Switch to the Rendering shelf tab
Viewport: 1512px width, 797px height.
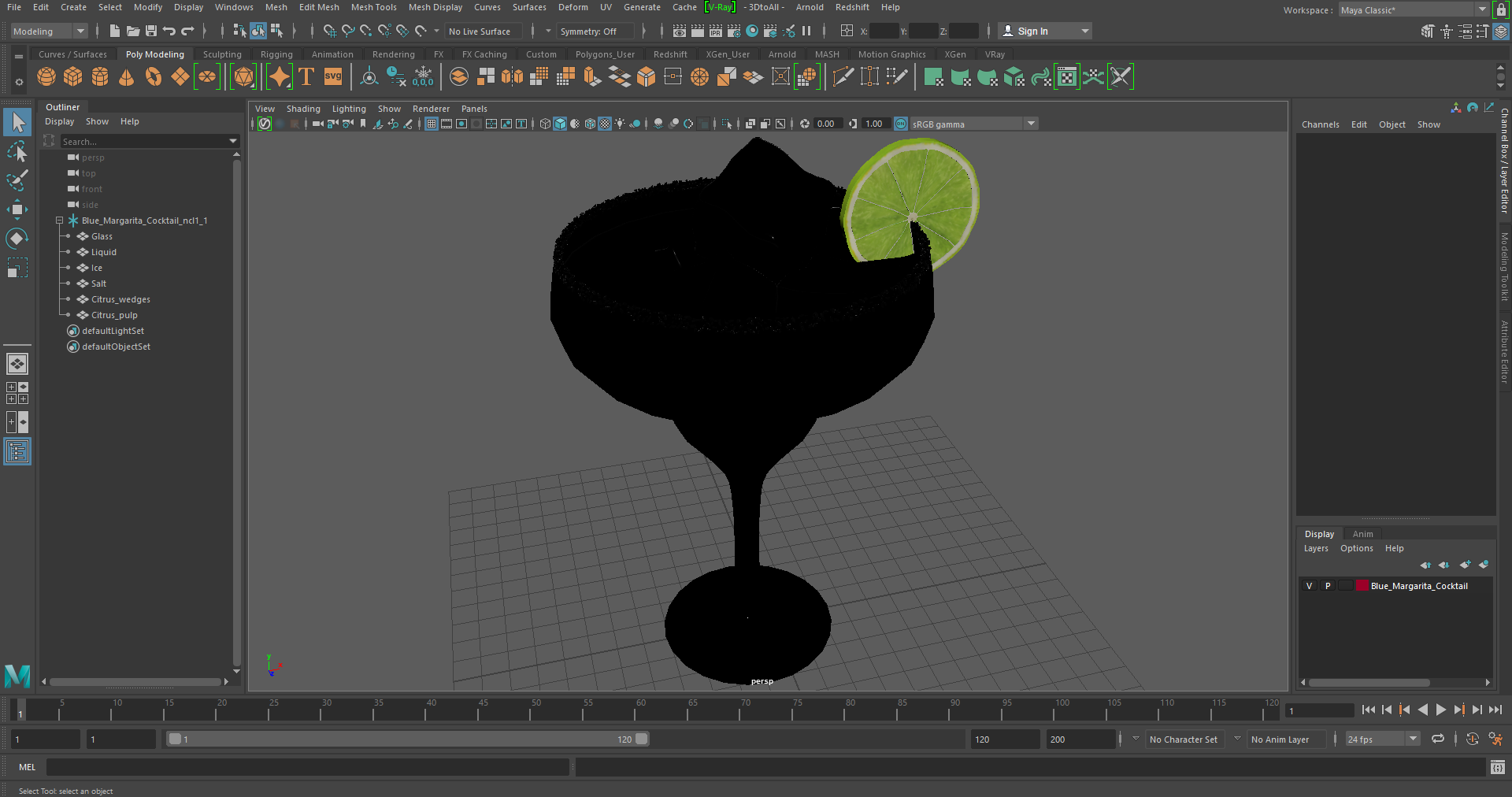pos(393,54)
